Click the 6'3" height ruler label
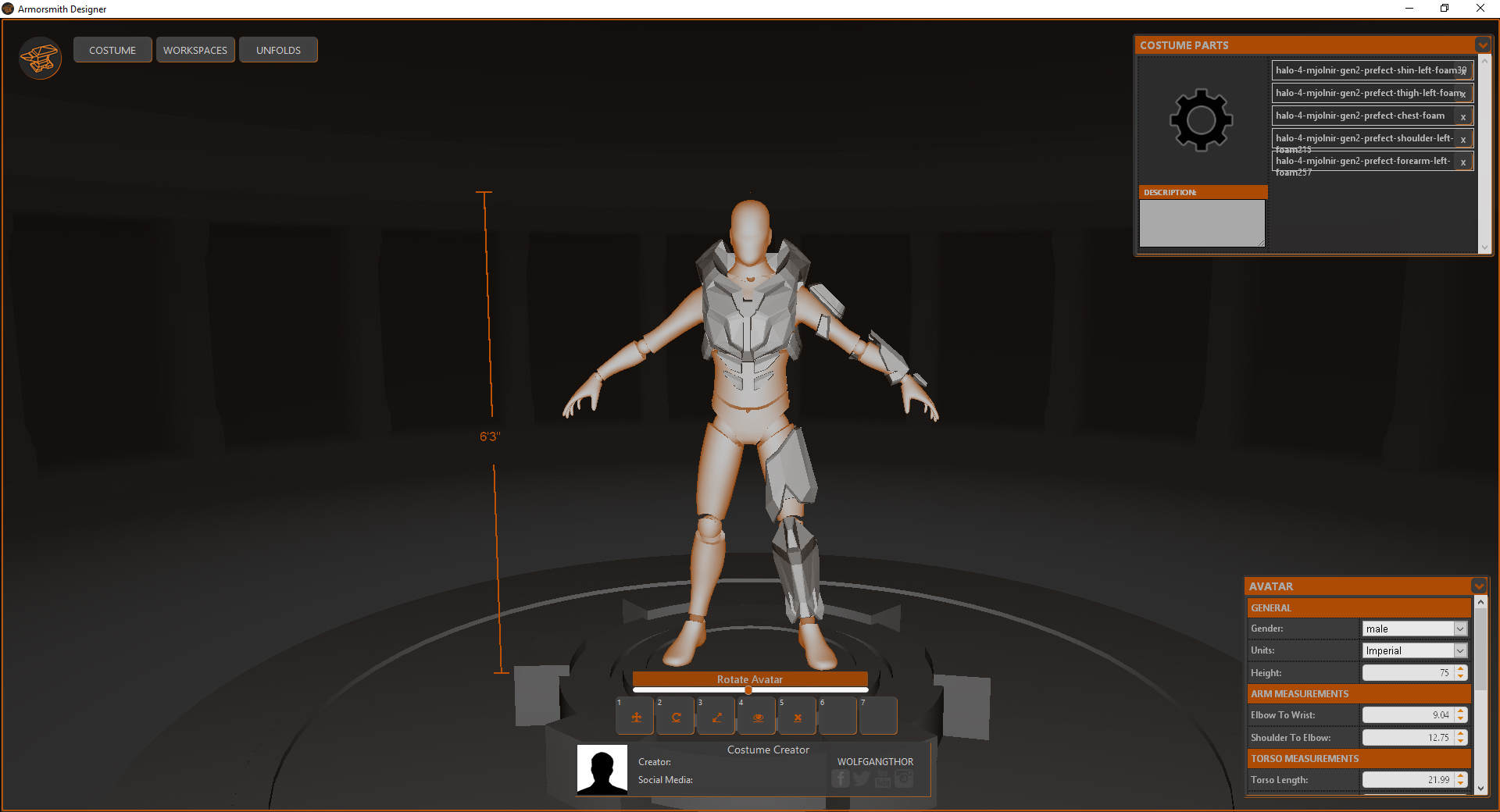1500x812 pixels. click(x=489, y=436)
